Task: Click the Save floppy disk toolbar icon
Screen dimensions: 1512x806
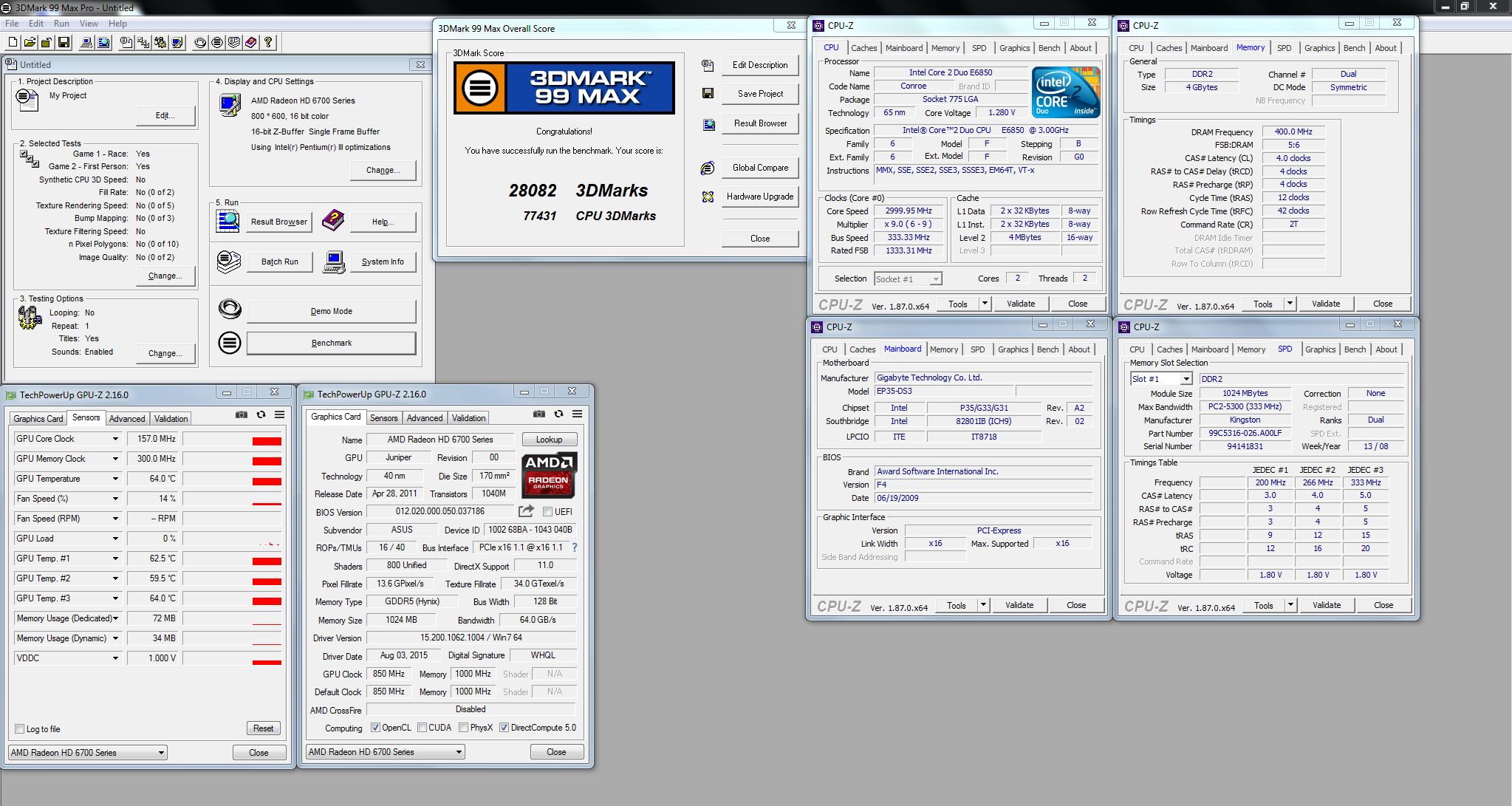Action: point(64,42)
